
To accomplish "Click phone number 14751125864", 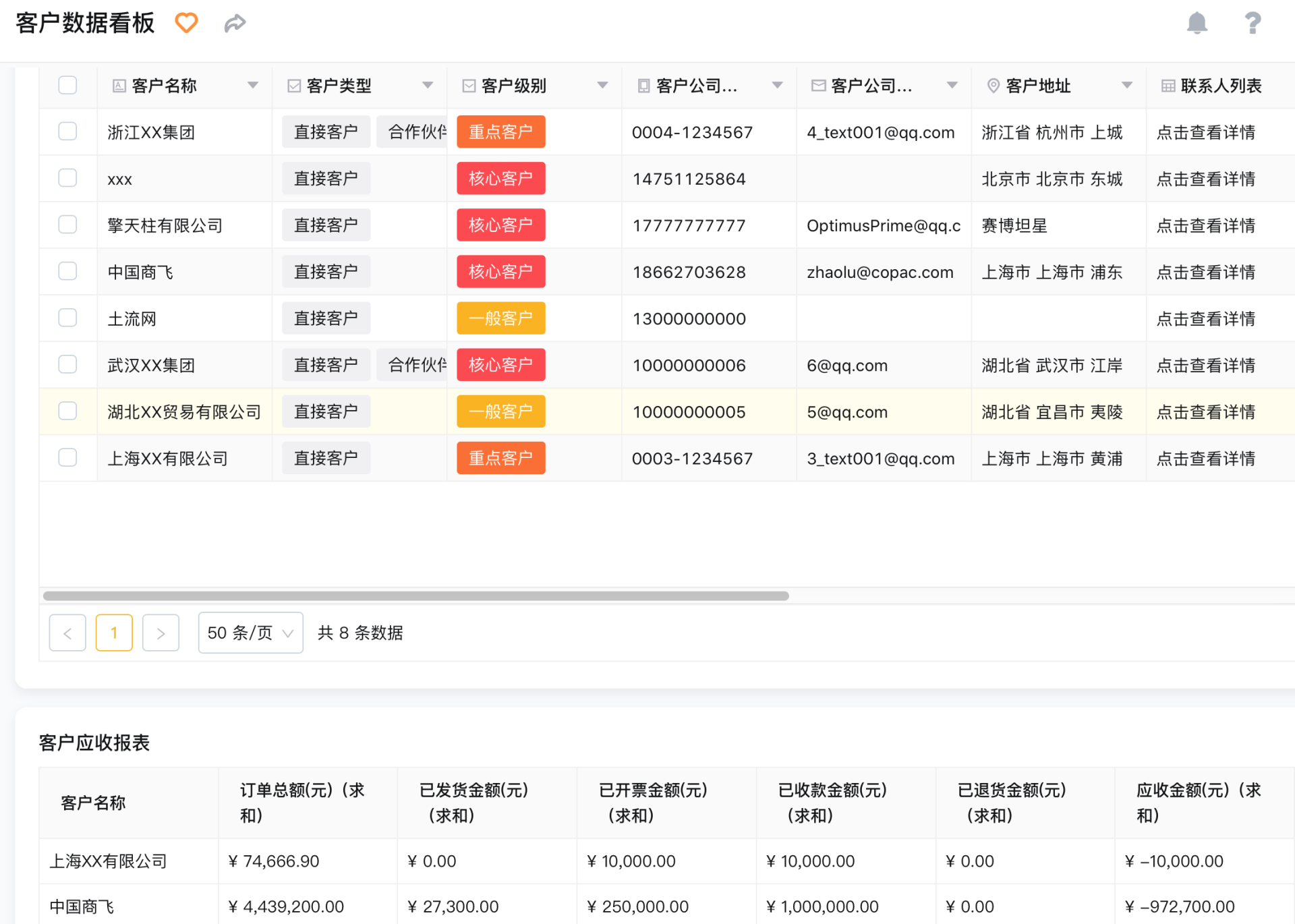I will [x=689, y=179].
